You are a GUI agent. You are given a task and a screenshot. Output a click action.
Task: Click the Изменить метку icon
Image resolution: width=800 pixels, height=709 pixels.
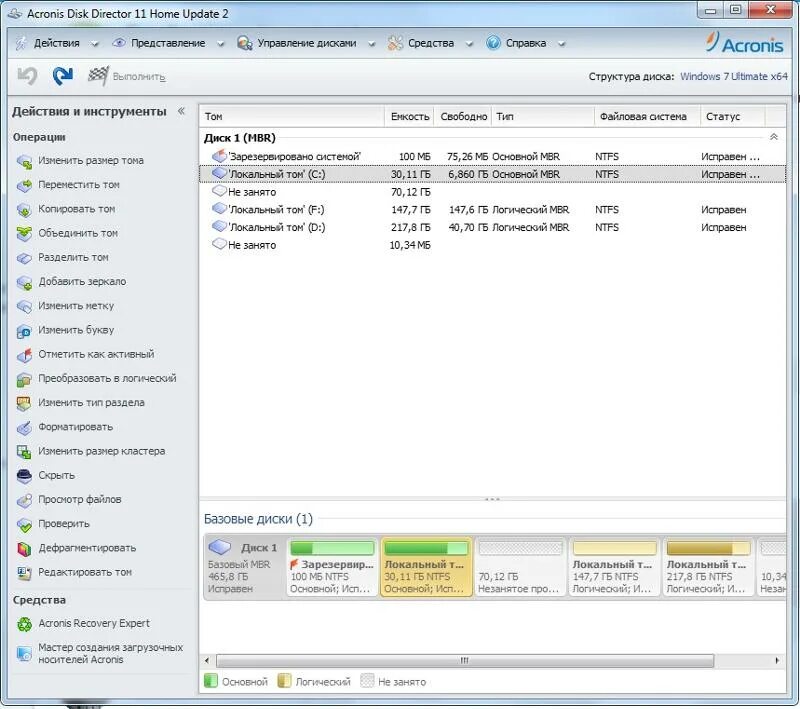click(24, 307)
